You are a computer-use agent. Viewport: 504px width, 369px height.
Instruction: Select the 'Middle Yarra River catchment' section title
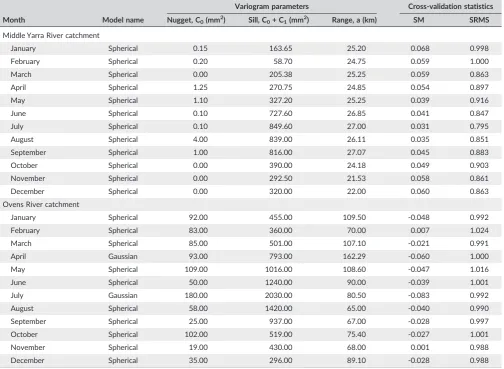(51, 35)
